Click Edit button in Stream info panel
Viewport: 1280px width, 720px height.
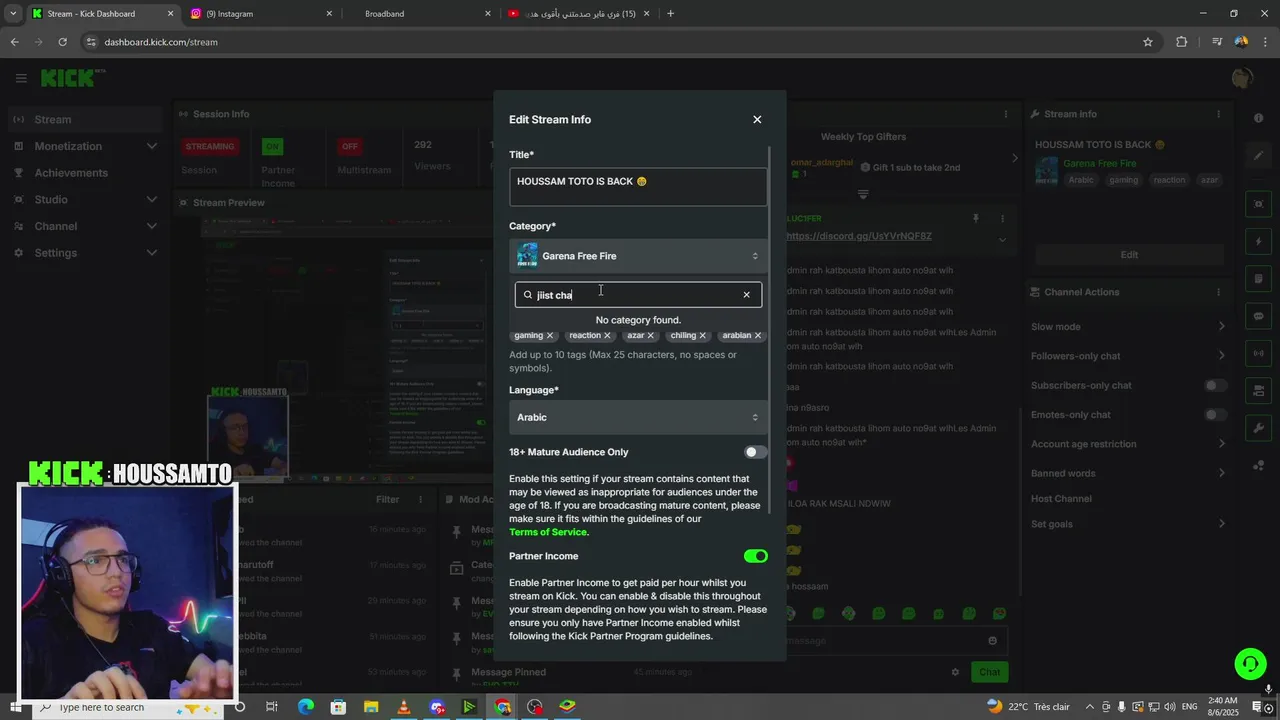1129,255
